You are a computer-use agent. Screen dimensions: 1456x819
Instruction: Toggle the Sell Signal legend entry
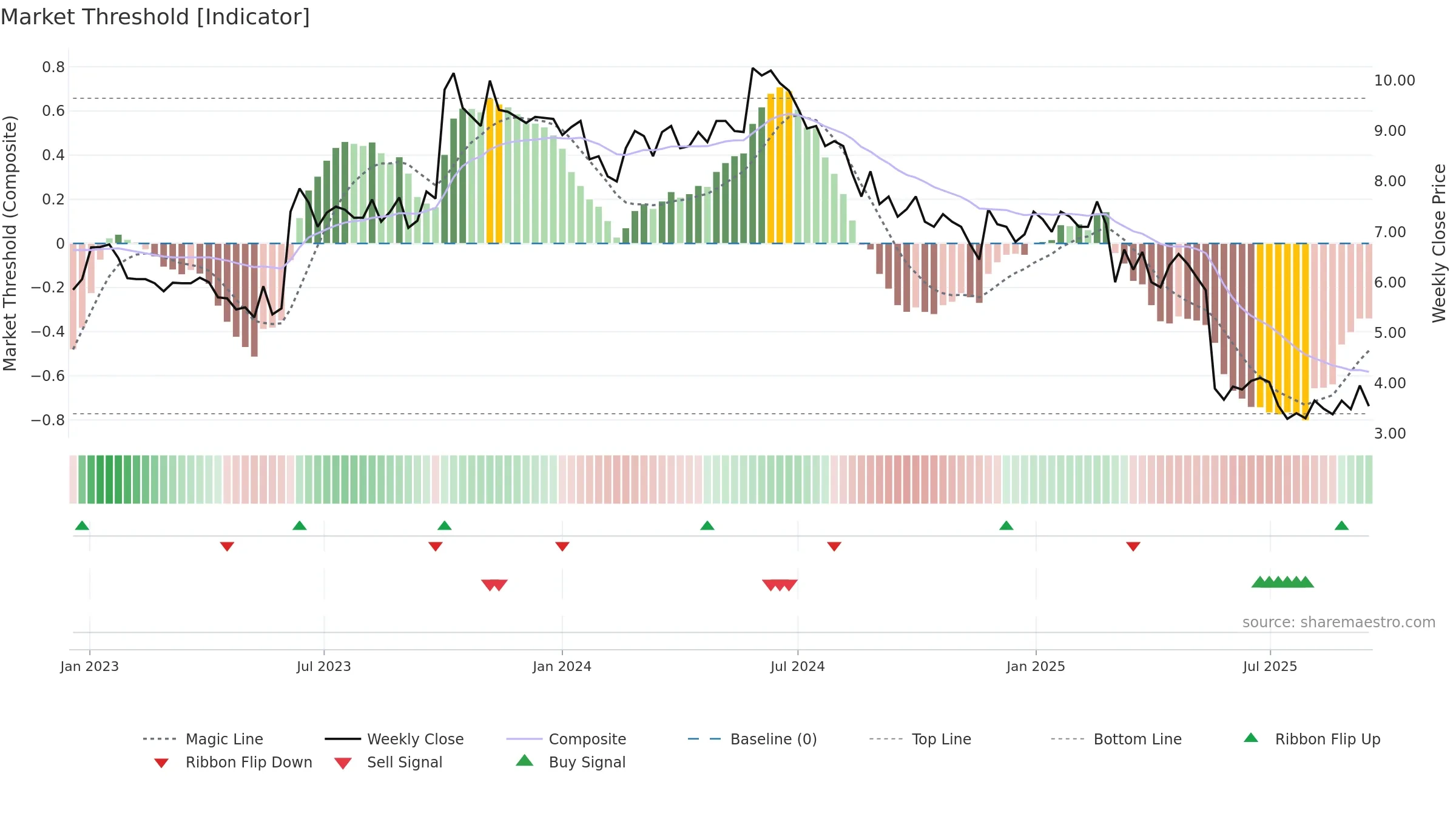(388, 762)
